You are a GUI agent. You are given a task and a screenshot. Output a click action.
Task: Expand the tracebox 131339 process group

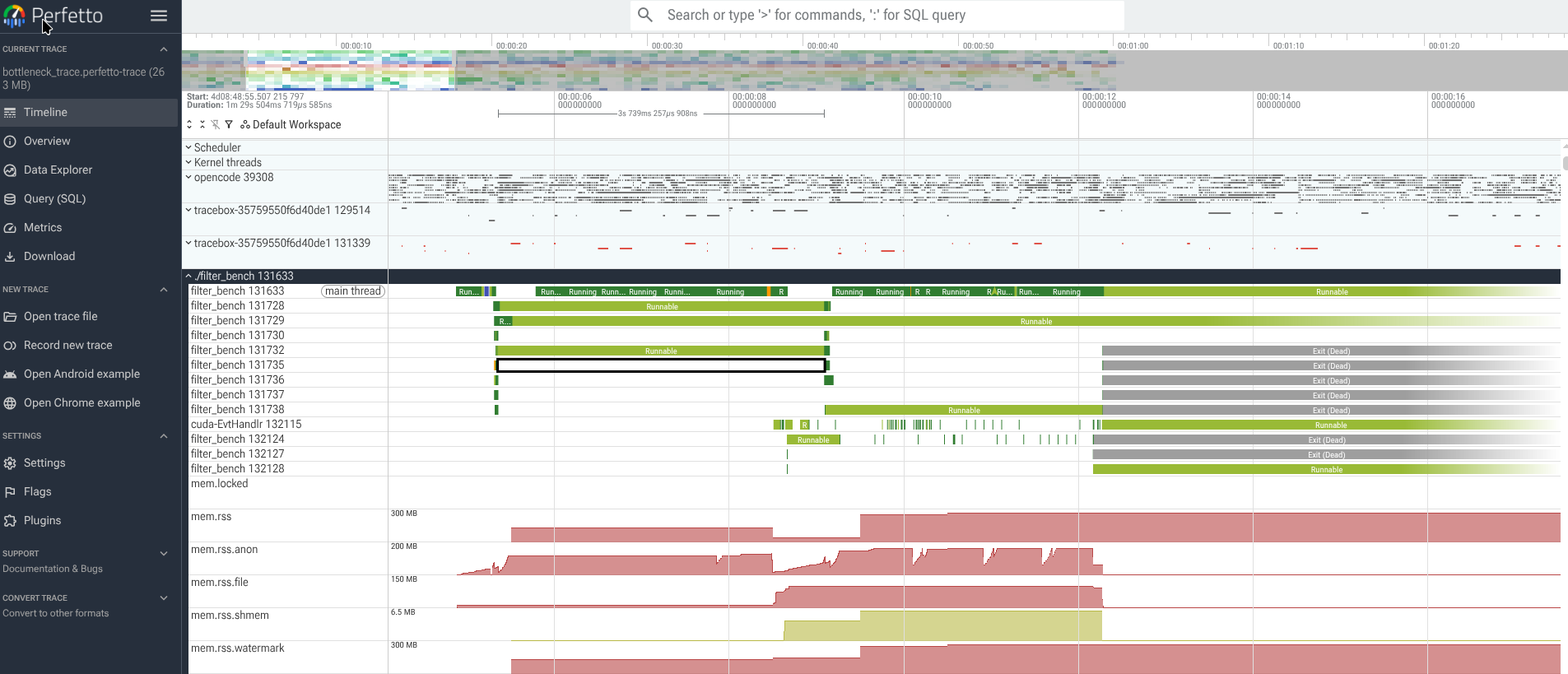click(x=188, y=243)
